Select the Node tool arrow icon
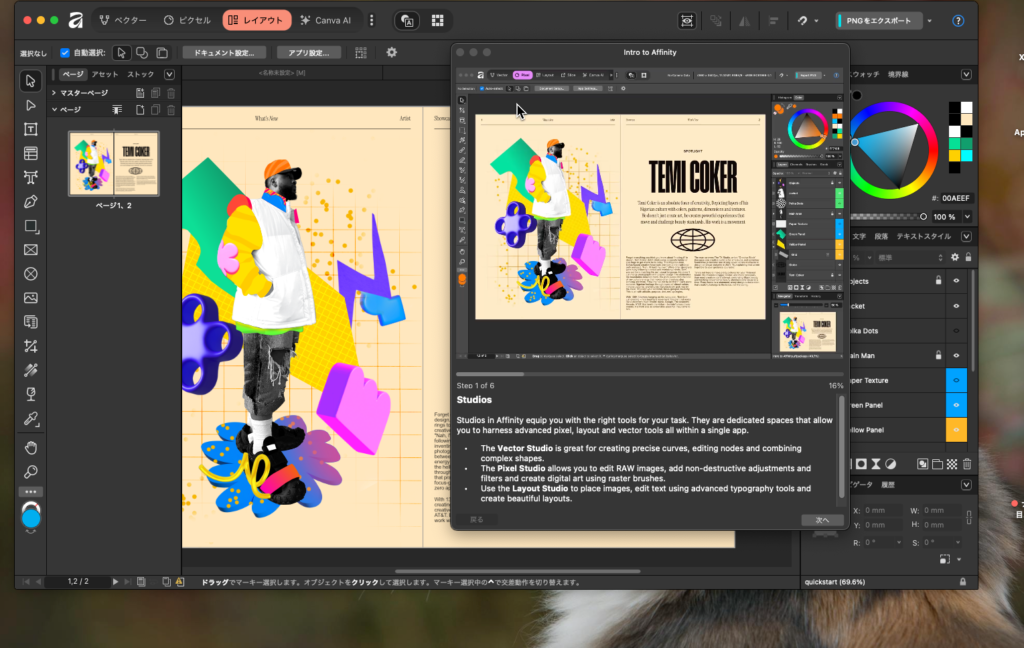This screenshot has height=648, width=1024. click(30, 105)
